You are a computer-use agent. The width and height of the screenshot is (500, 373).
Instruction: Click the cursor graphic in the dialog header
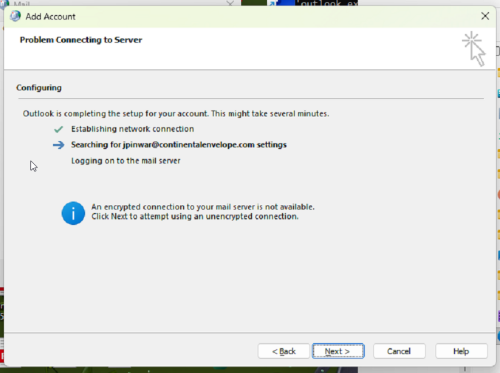(x=474, y=49)
